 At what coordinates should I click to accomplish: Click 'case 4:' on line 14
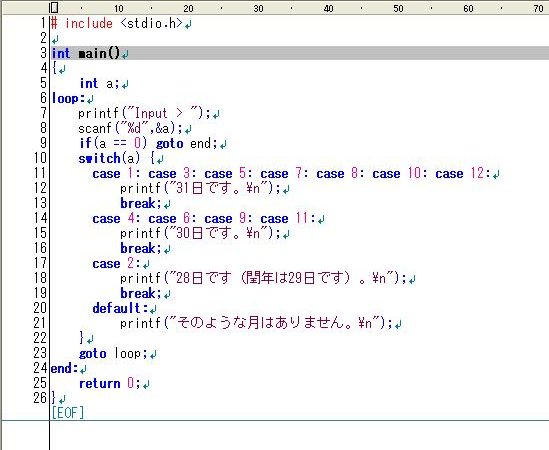pos(117,219)
